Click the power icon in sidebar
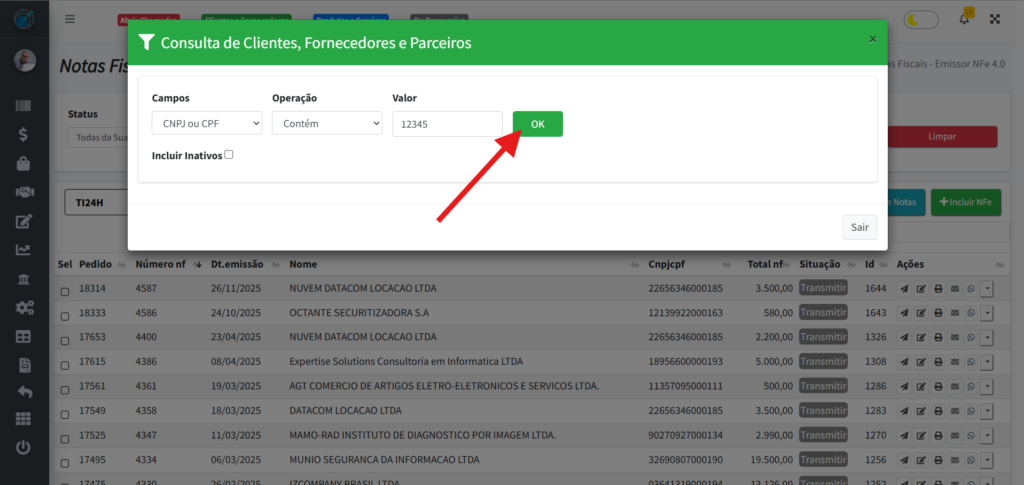This screenshot has height=485, width=1024. tap(24, 449)
